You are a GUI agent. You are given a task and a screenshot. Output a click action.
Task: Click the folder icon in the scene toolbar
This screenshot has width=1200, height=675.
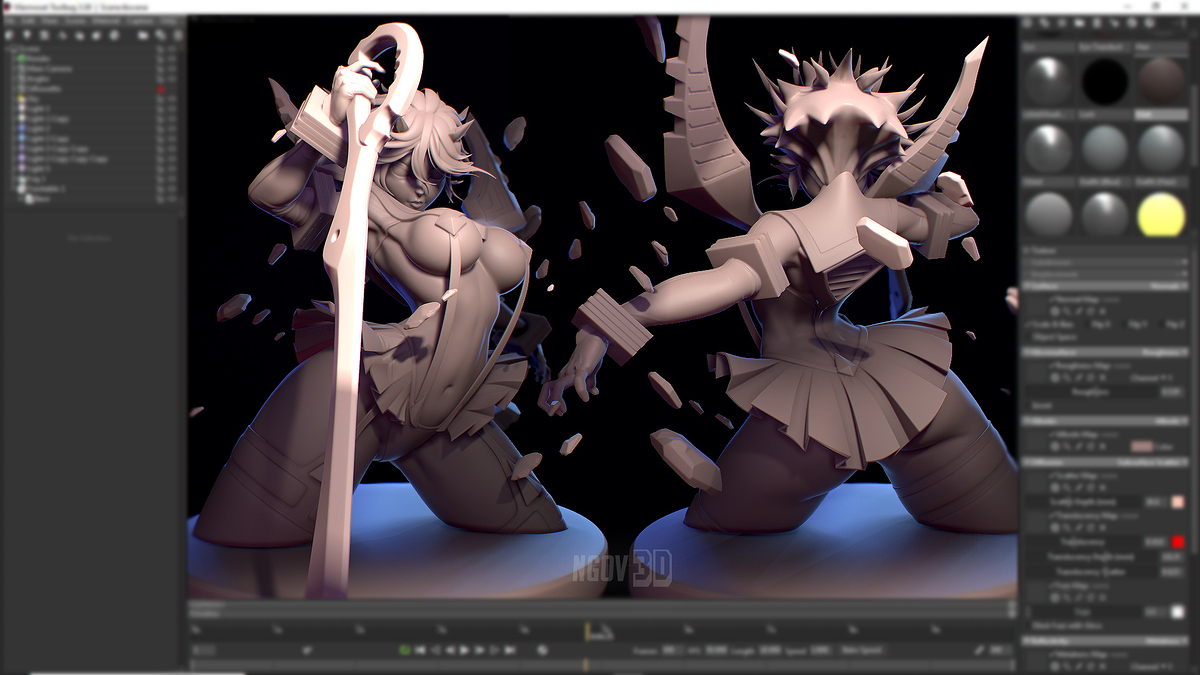click(x=144, y=35)
